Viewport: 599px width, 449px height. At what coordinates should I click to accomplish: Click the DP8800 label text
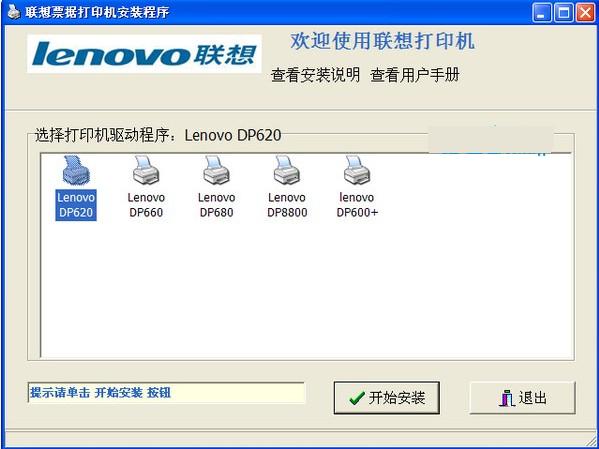287,212
